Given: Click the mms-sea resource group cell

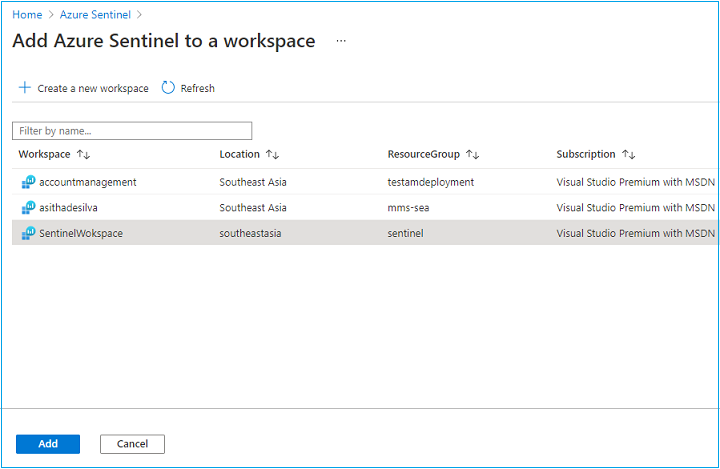Looking at the screenshot, I should pos(408,208).
